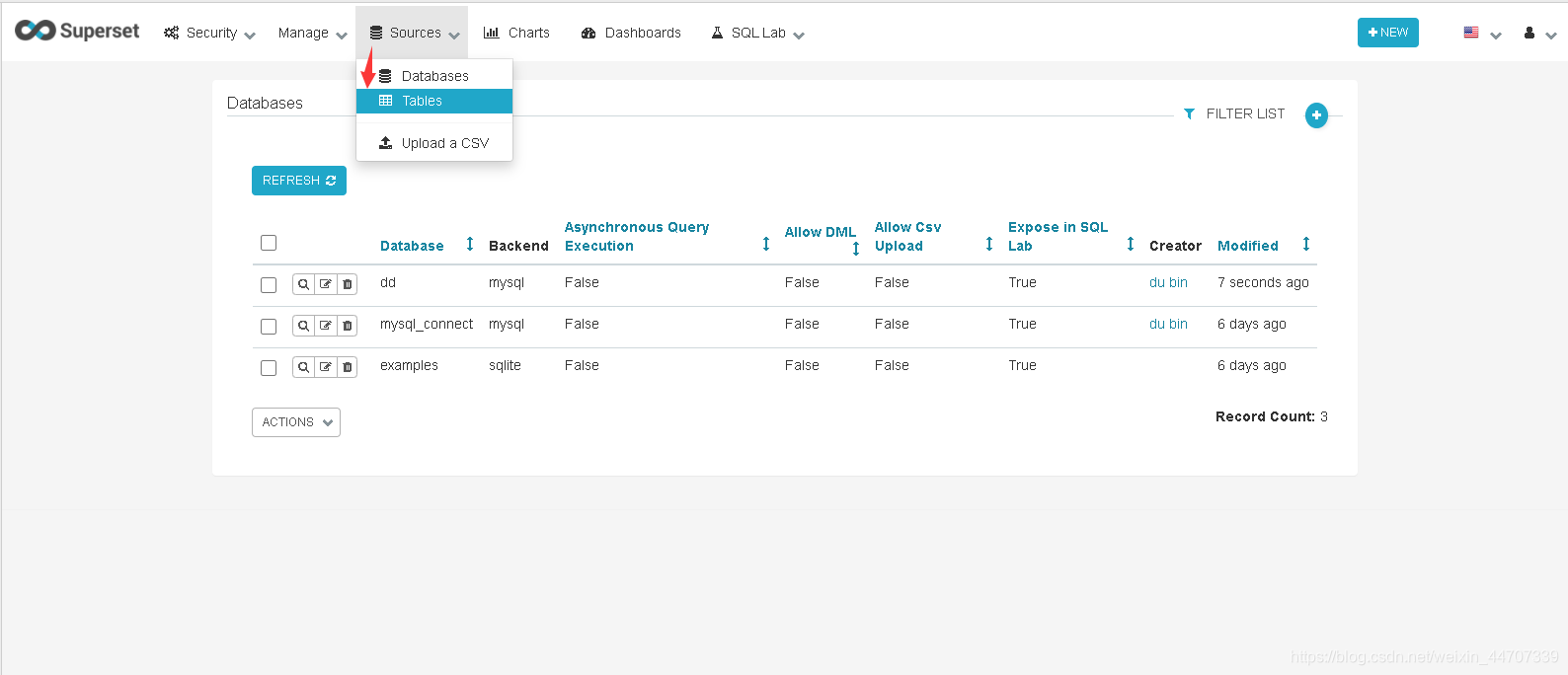Edit the mysql_connect database record

pyautogui.click(x=325, y=326)
